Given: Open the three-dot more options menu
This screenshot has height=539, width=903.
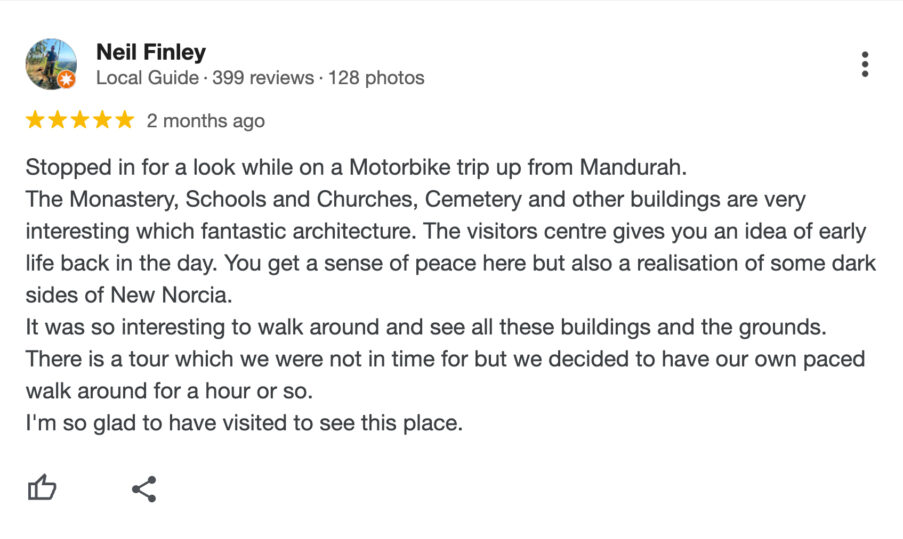Looking at the screenshot, I should 864,64.
